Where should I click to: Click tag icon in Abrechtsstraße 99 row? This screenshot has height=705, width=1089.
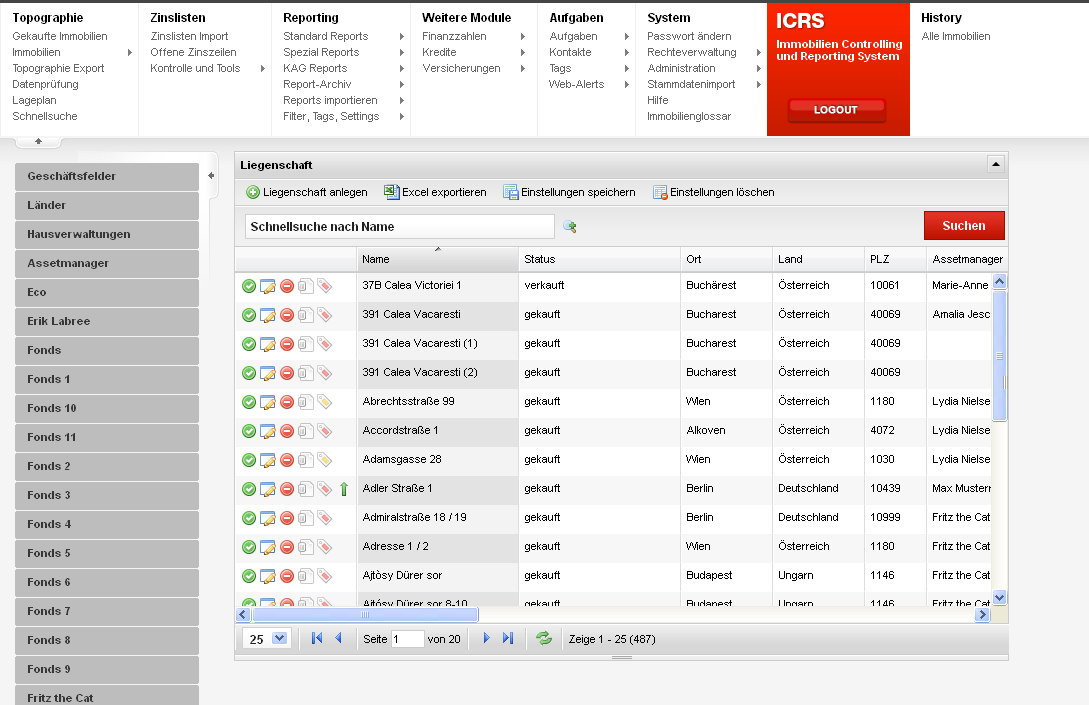coord(324,402)
